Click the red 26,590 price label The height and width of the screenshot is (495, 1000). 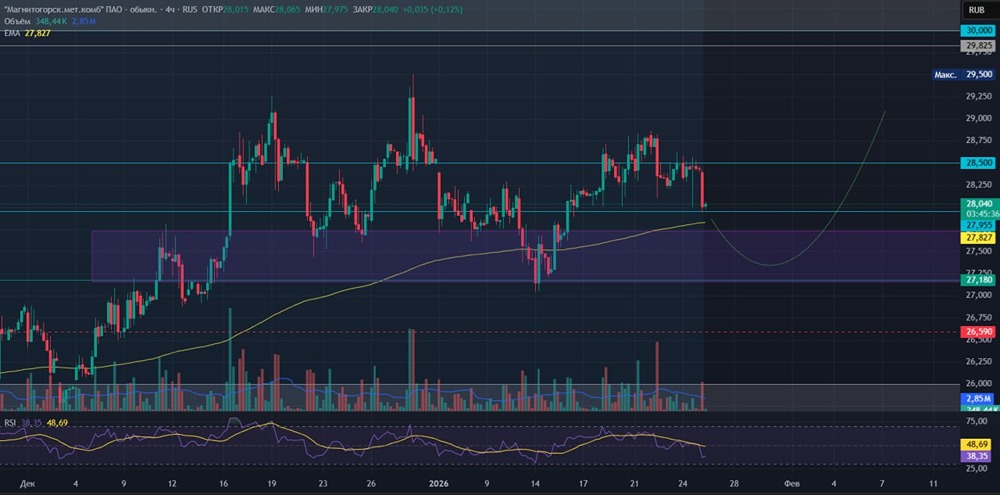tap(979, 332)
